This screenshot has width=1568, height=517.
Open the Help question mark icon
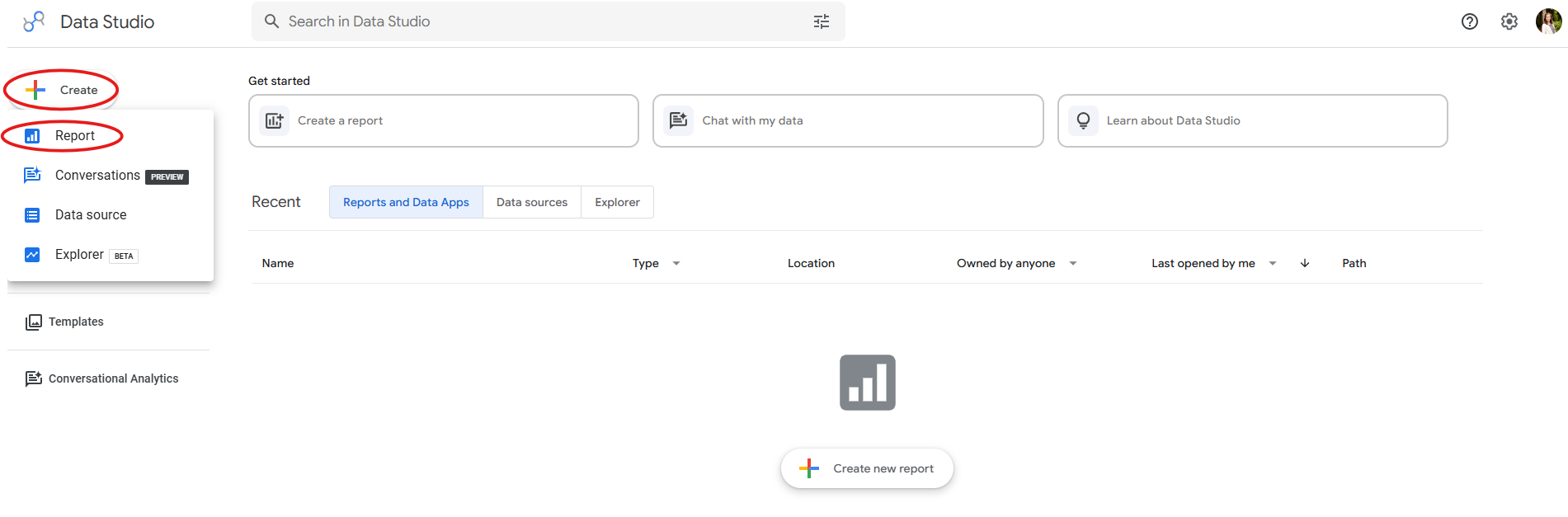click(x=1470, y=21)
